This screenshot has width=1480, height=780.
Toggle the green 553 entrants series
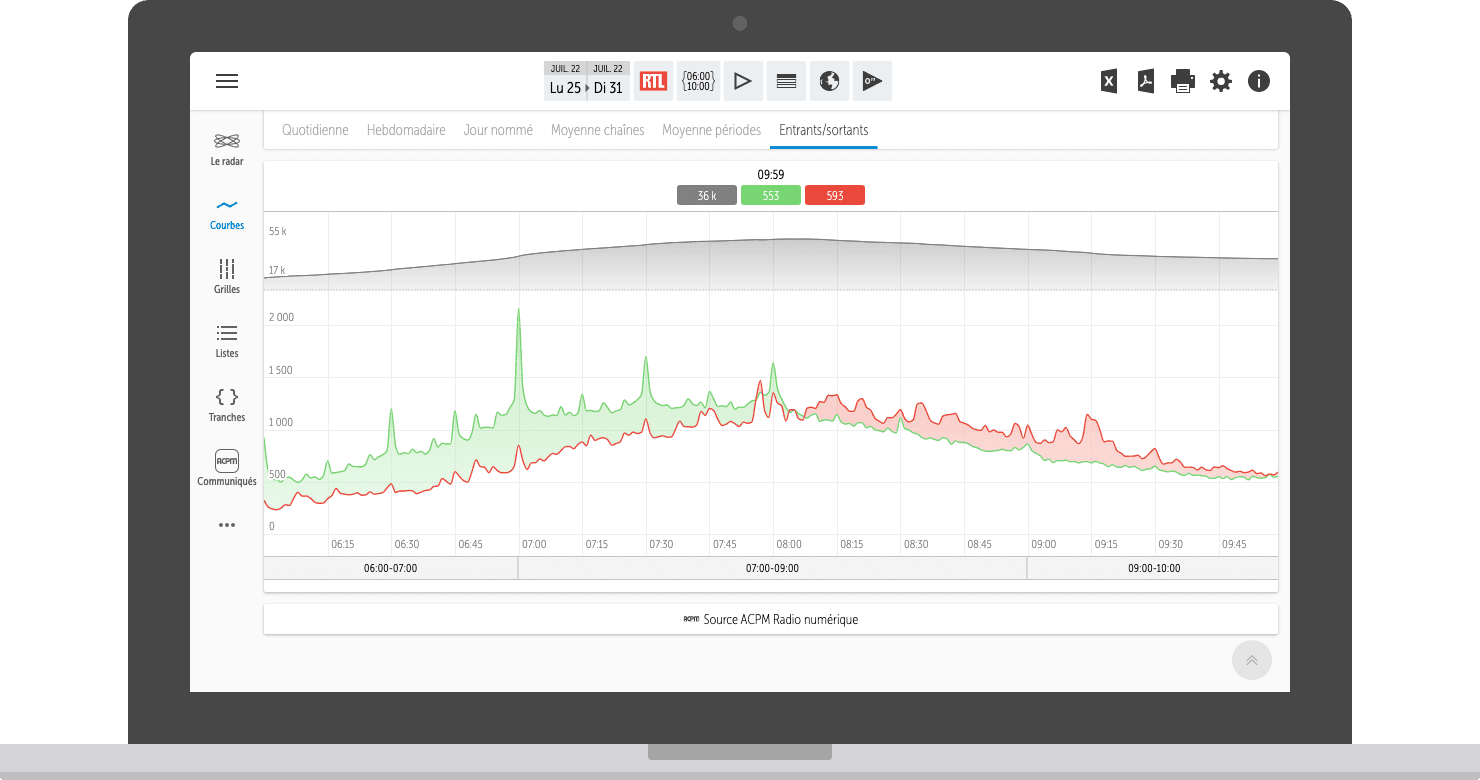tap(771, 196)
